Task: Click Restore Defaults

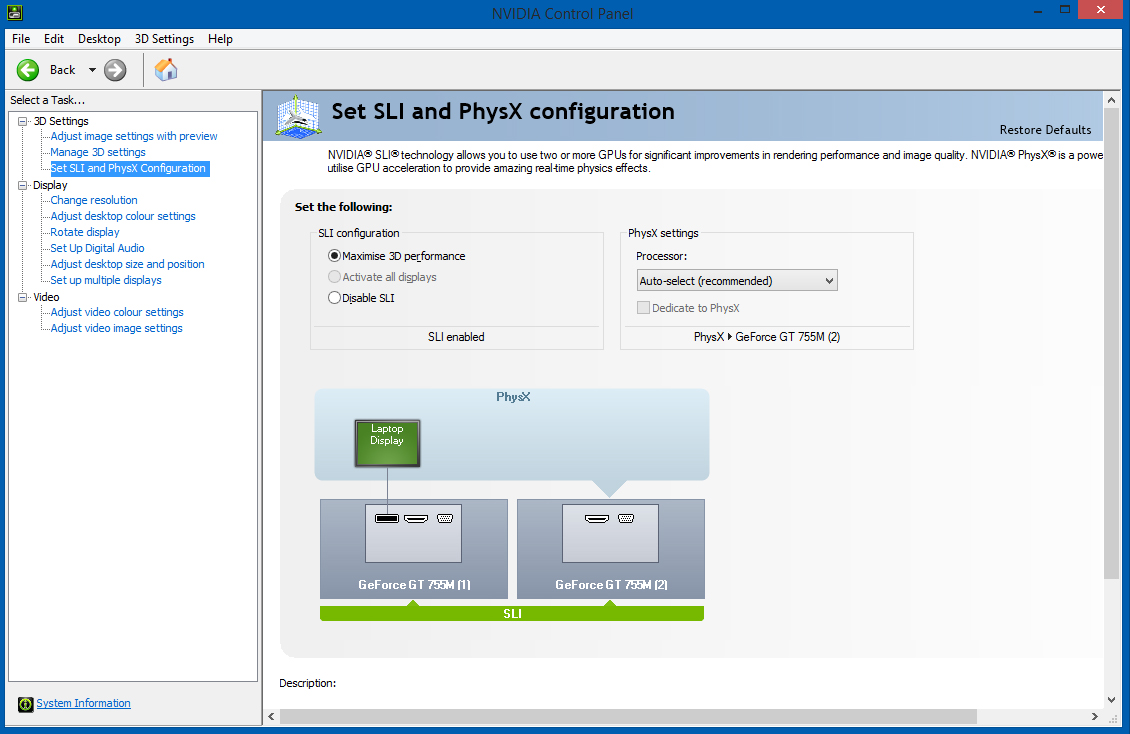Action: [1045, 130]
